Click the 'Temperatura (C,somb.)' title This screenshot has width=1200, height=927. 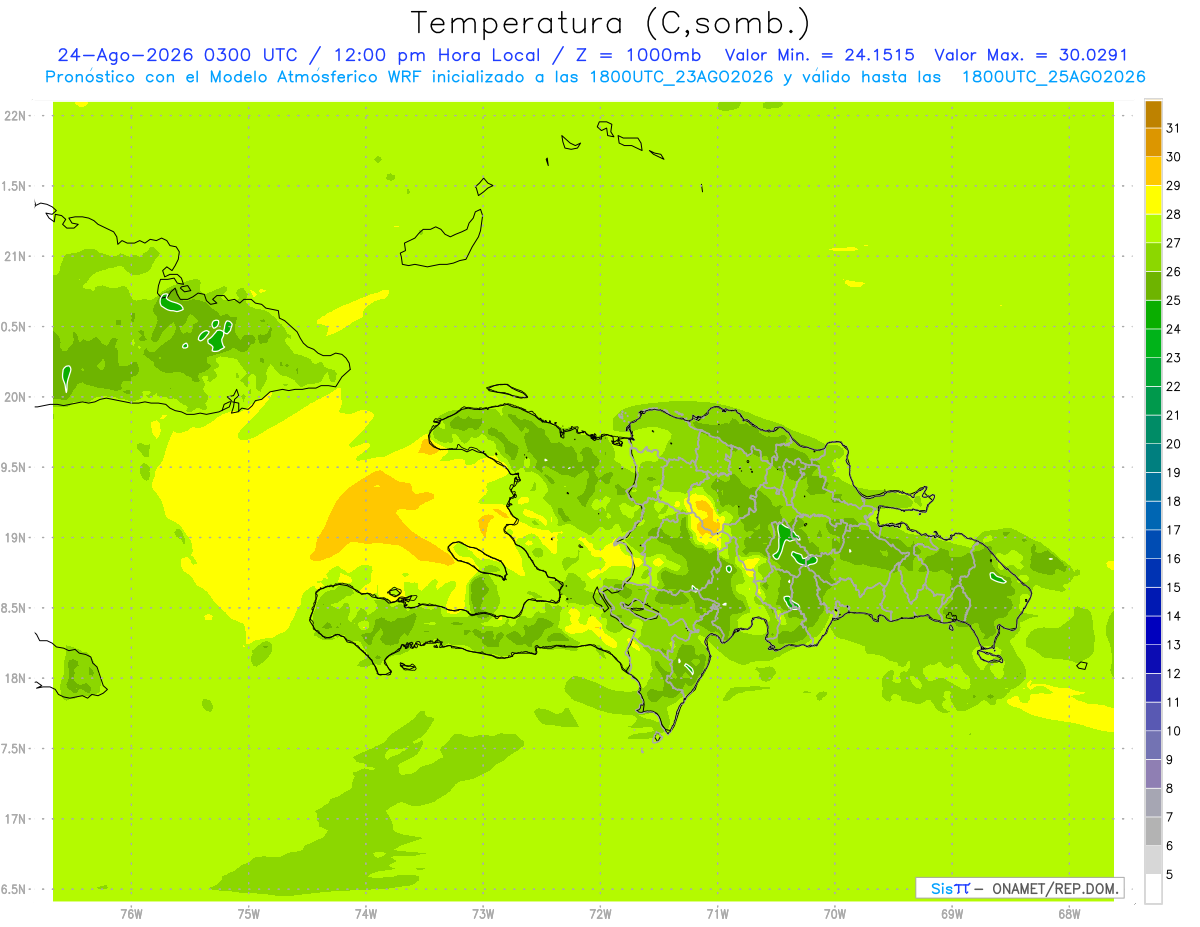click(x=610, y=22)
